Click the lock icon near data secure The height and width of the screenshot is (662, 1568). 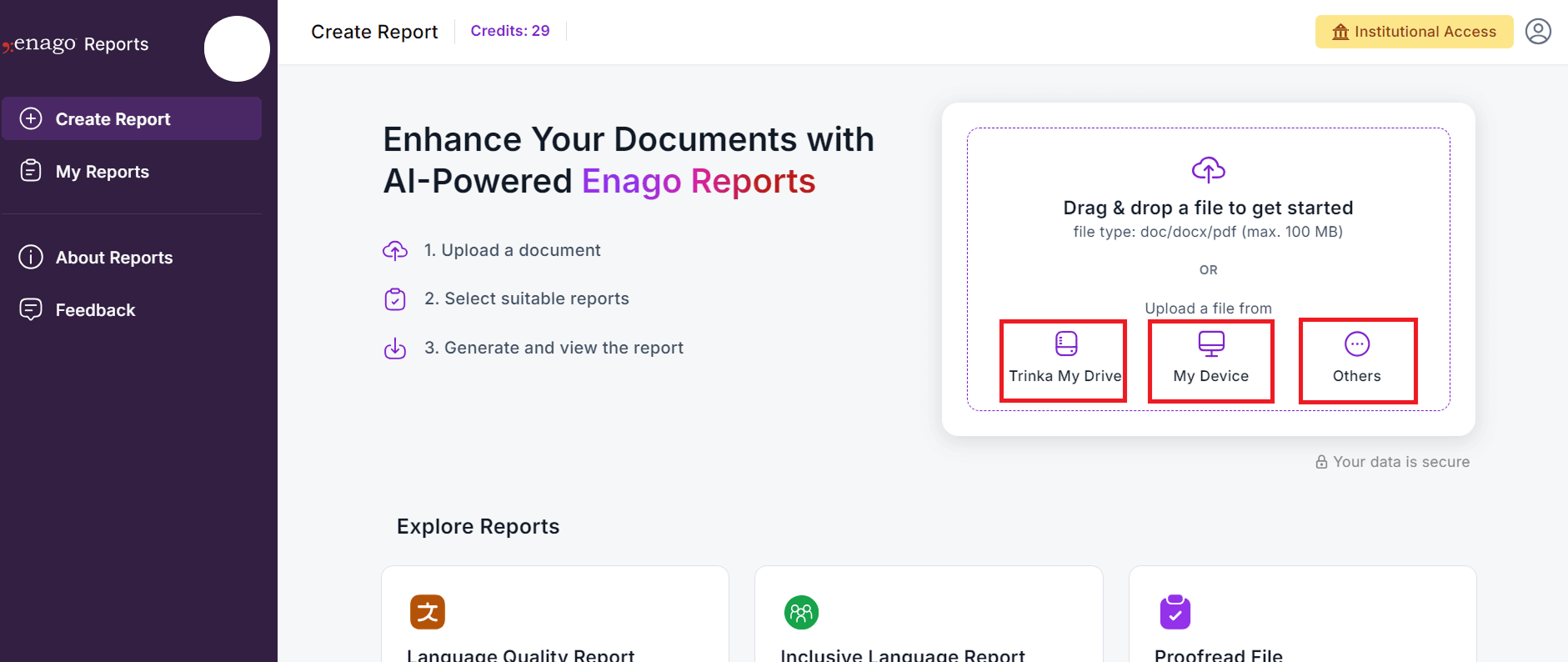point(1321,462)
